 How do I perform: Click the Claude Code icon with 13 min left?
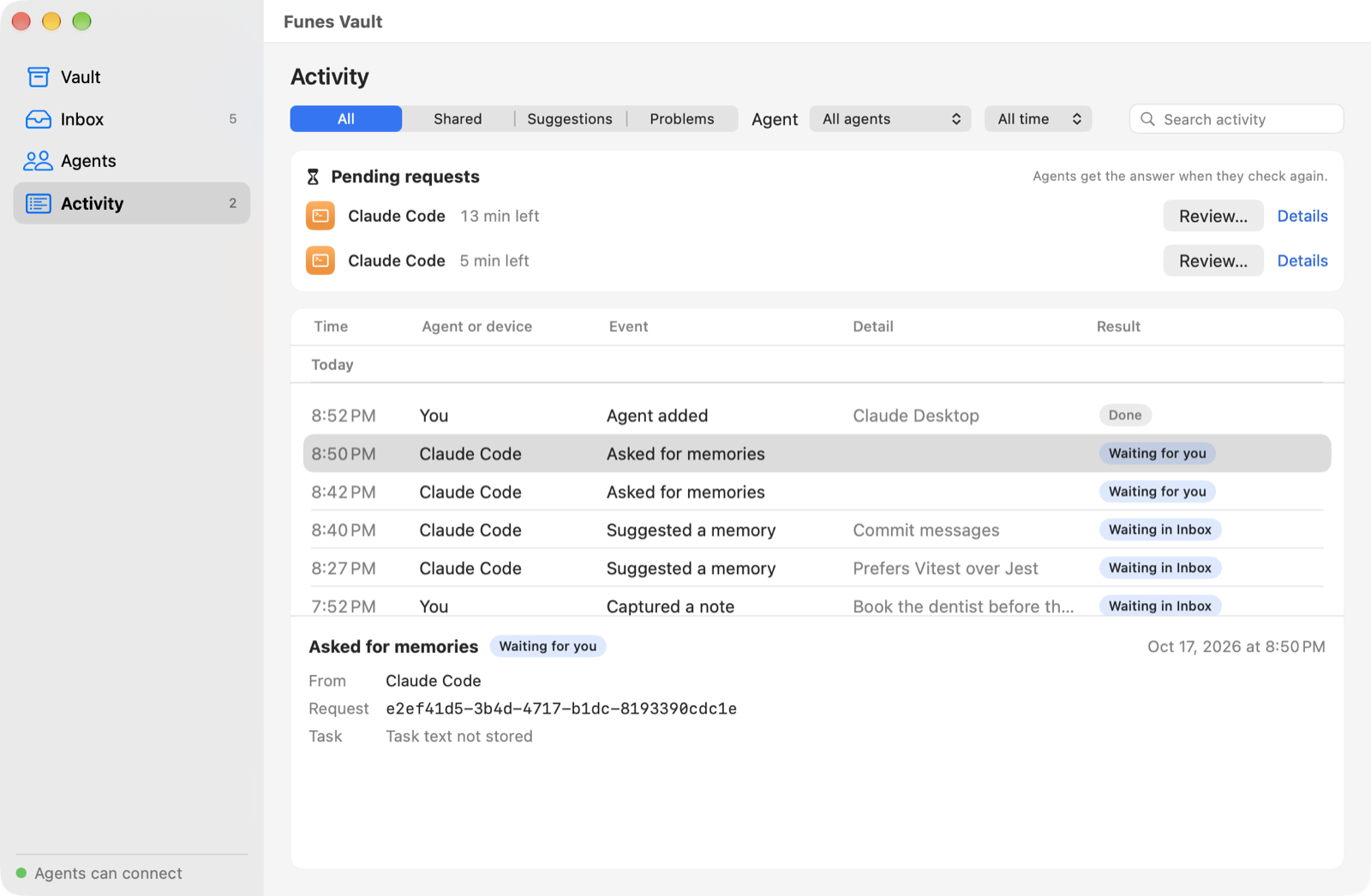point(320,216)
